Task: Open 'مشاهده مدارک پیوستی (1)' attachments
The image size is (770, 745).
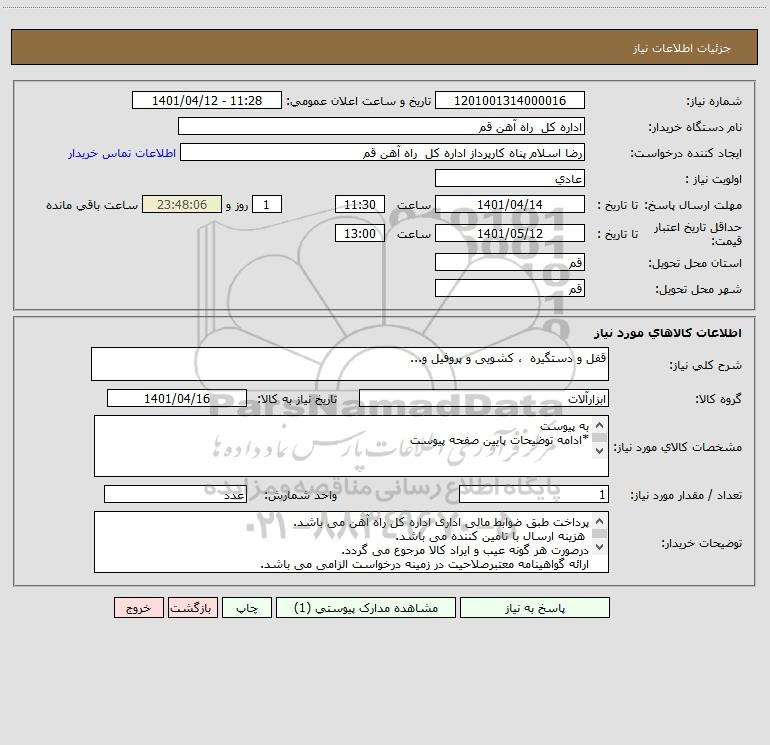Action: coord(366,608)
